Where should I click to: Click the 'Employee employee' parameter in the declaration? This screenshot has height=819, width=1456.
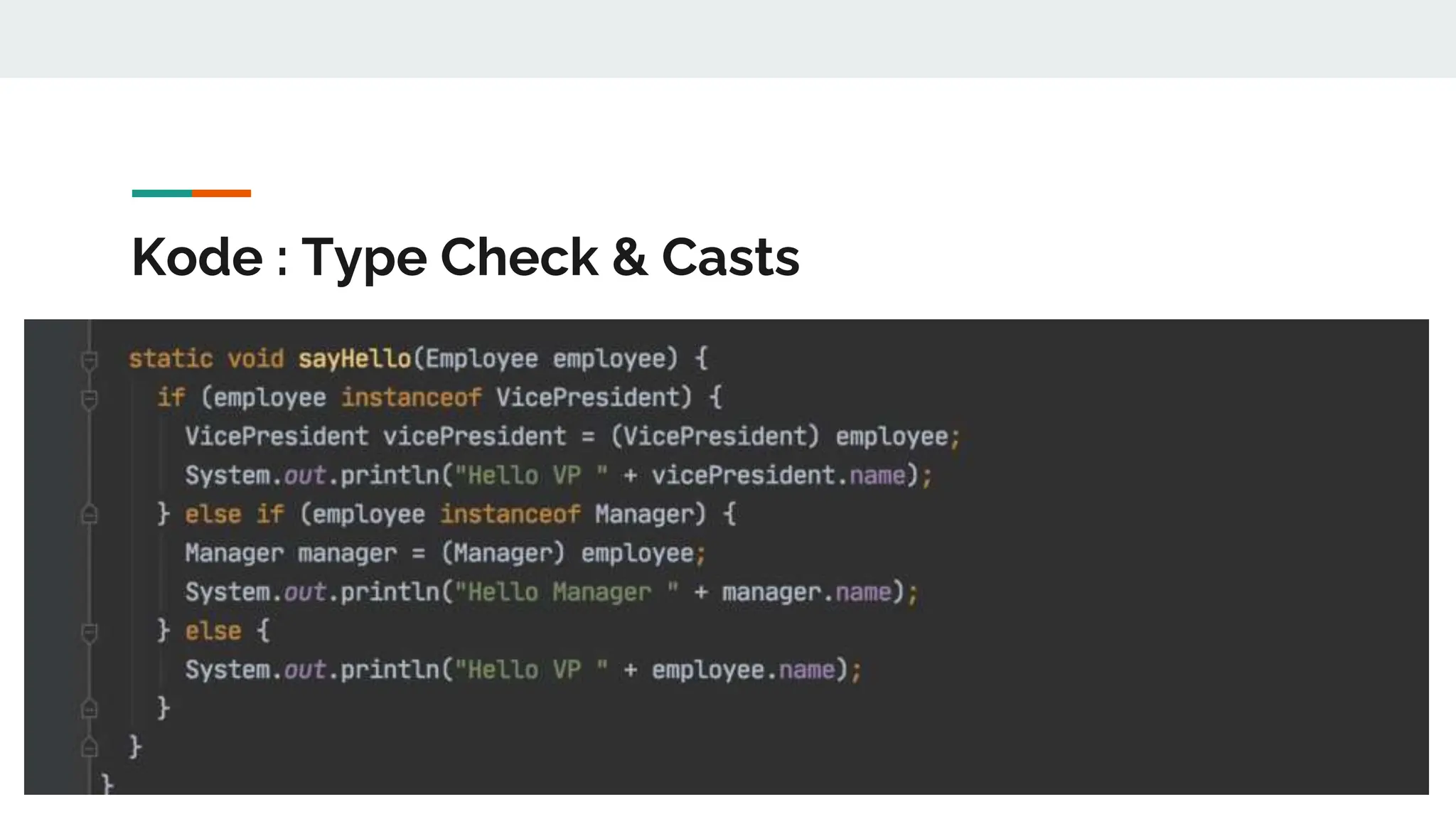pyautogui.click(x=545, y=358)
